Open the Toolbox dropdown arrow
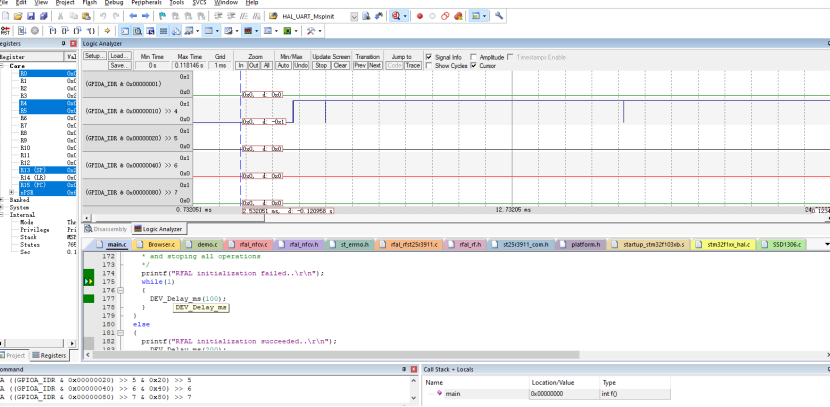This screenshot has height=407, width=830. [x=320, y=31]
